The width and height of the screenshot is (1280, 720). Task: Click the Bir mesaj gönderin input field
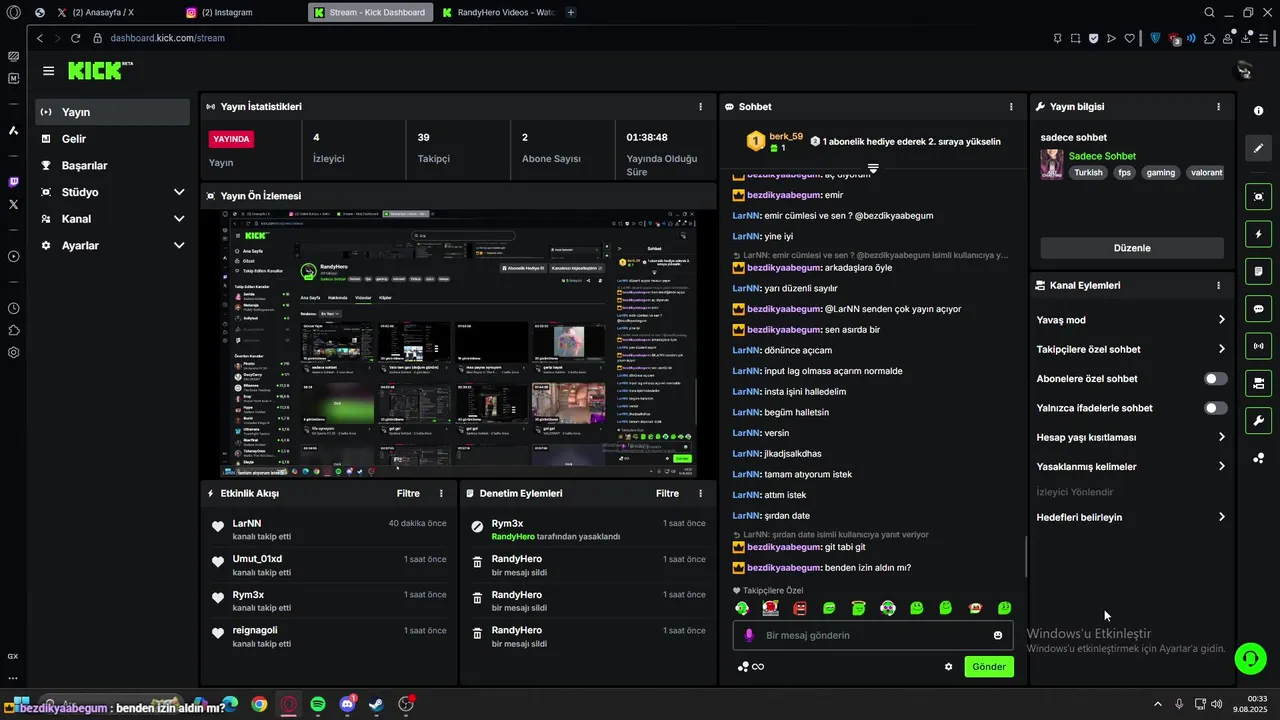873,635
